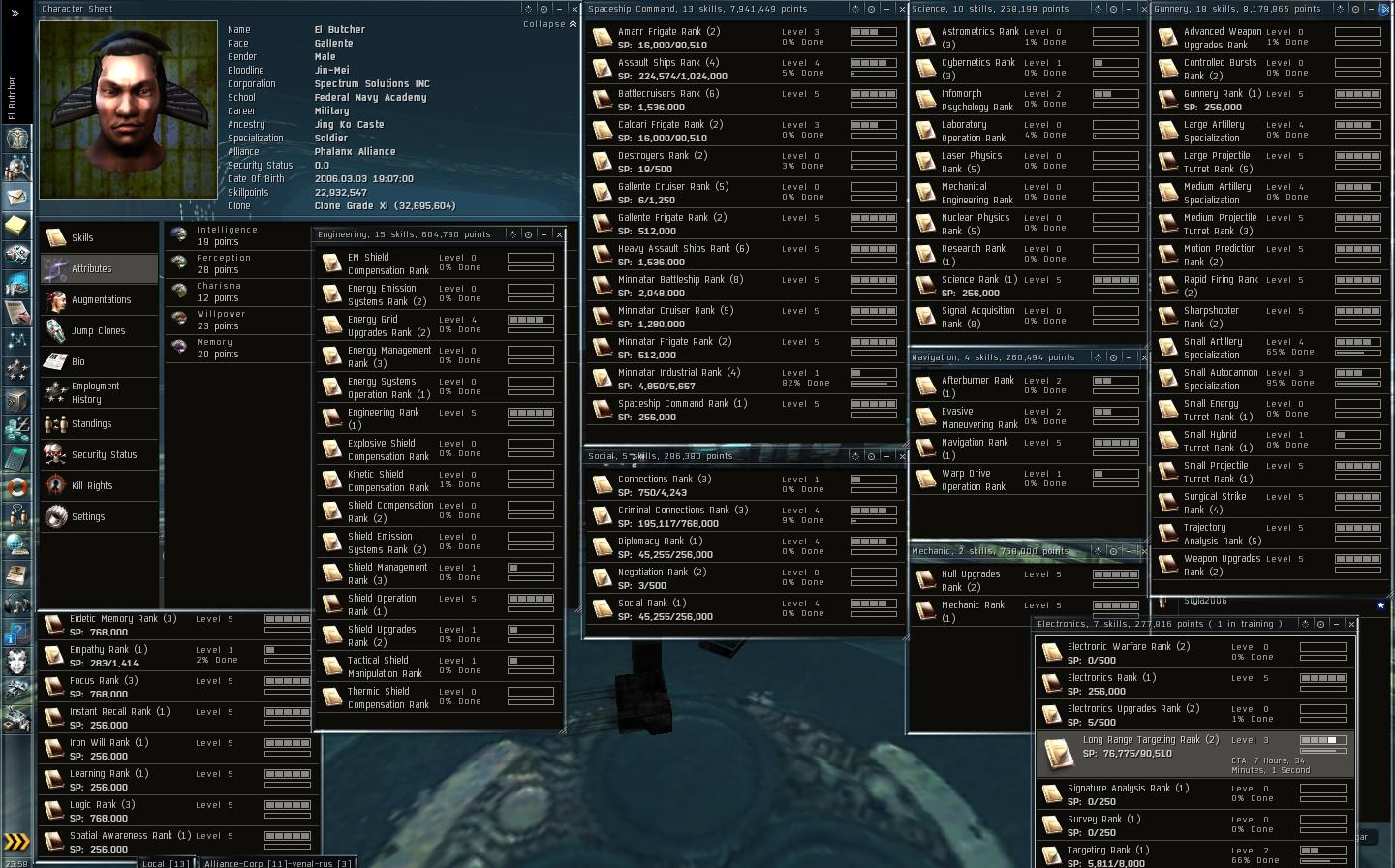Open the Kill Rights tab
This screenshot has height=868, width=1395.
[x=99, y=485]
